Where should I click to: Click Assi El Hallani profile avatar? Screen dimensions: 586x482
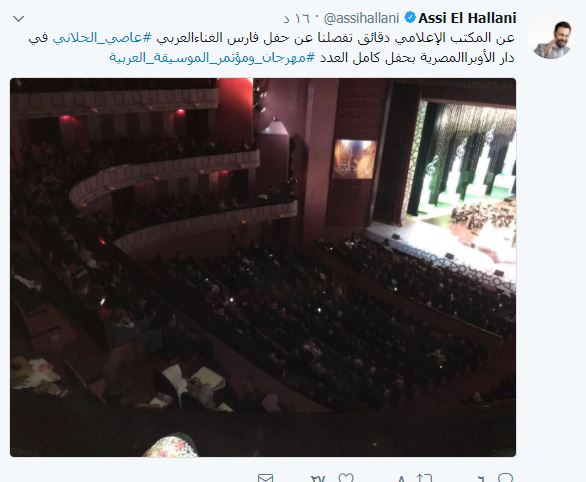point(552,37)
